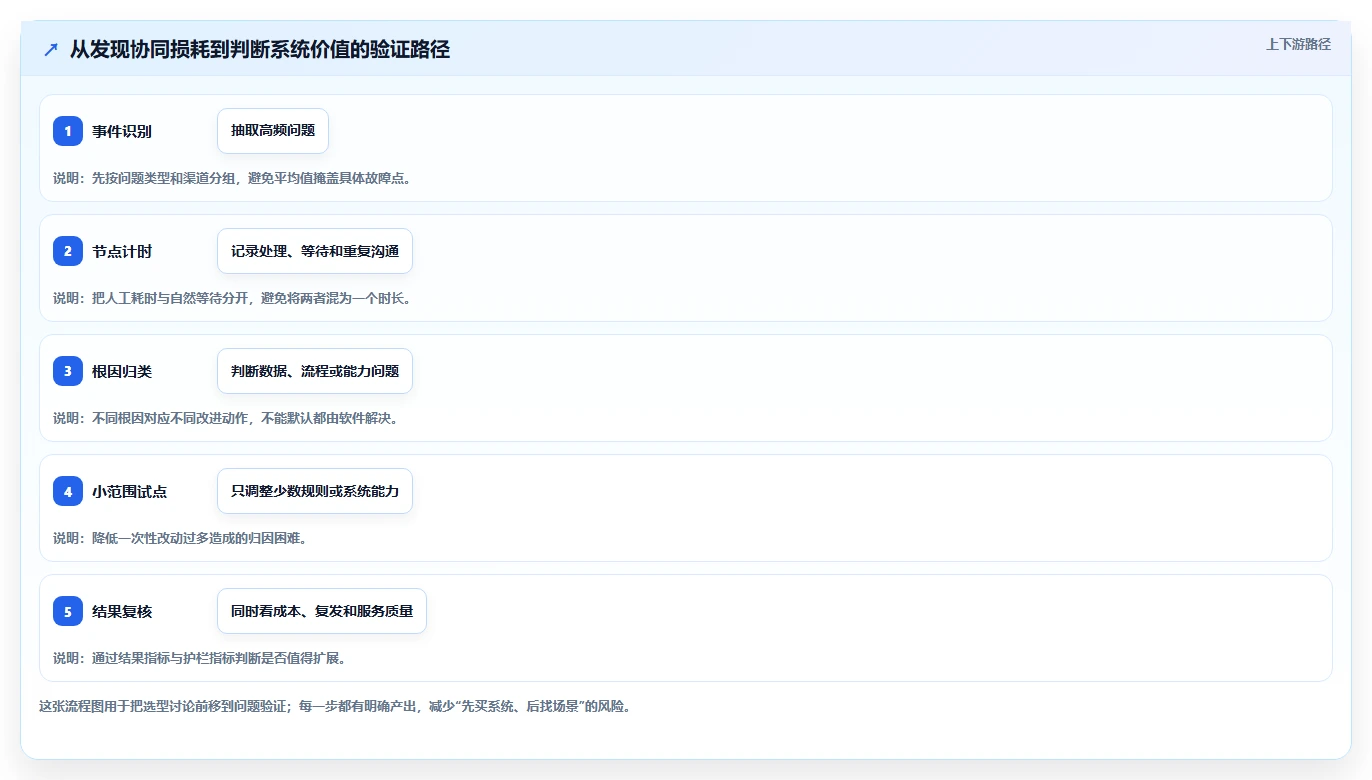
Task: Click the 只调整少数规则或系统能力 chip
Action: click(x=315, y=491)
